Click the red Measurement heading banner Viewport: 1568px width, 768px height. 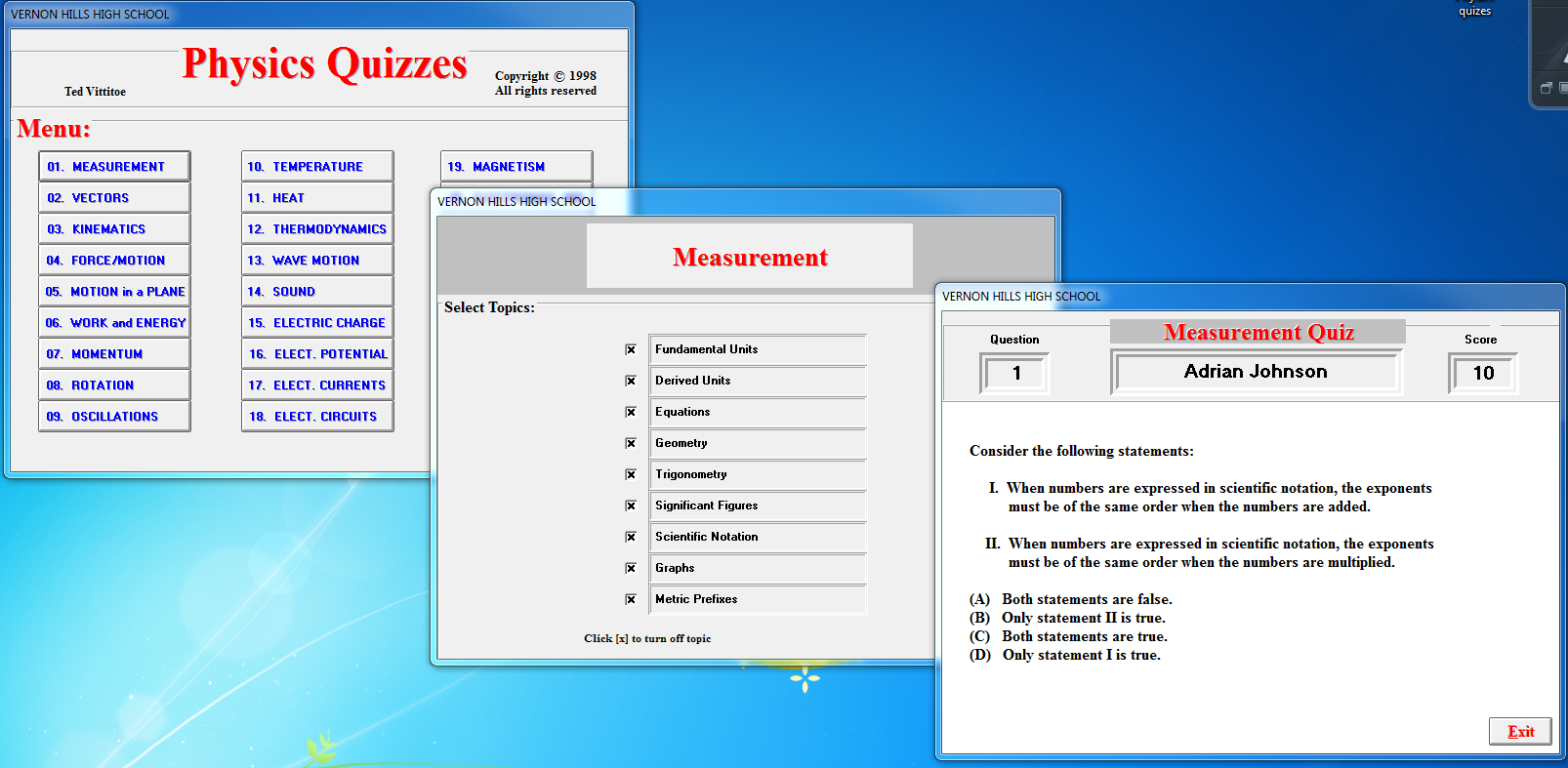click(750, 257)
